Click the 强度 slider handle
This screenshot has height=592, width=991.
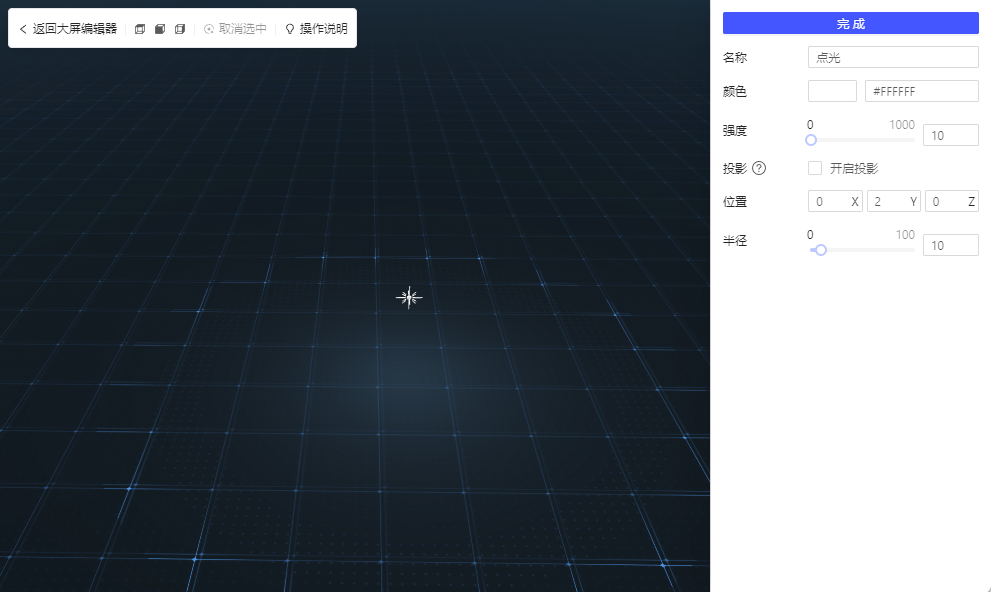[811, 140]
